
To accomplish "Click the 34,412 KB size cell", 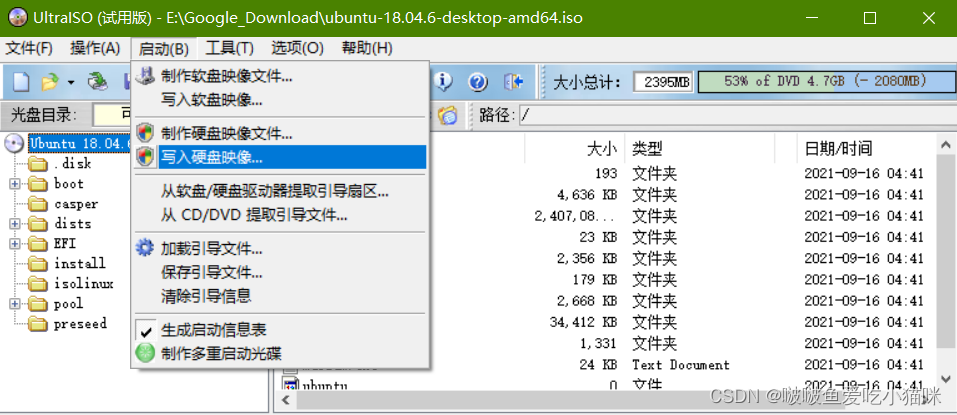I will (583, 322).
